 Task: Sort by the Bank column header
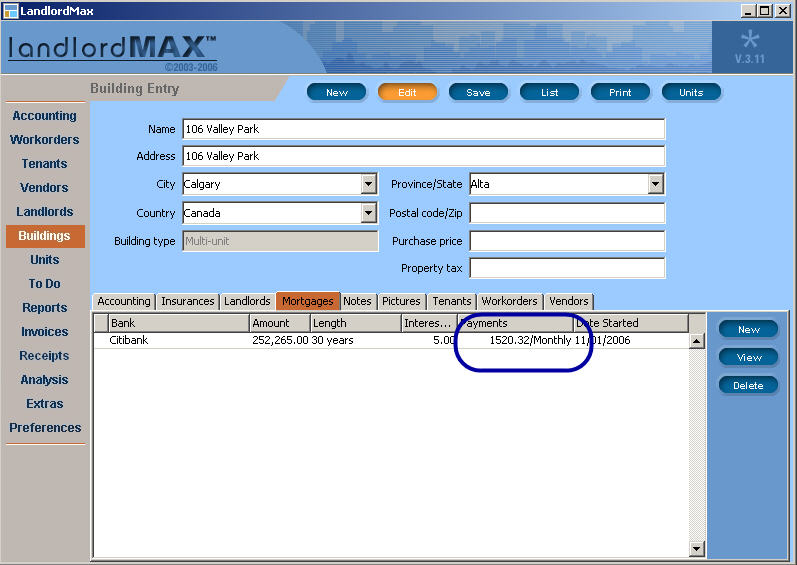[x=178, y=323]
